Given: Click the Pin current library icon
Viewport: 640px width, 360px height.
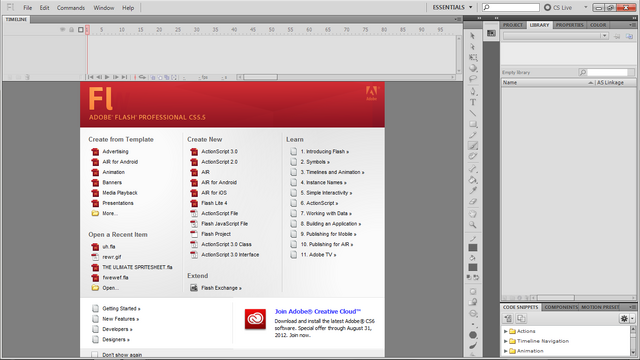Looking at the screenshot, I should [x=617, y=36].
